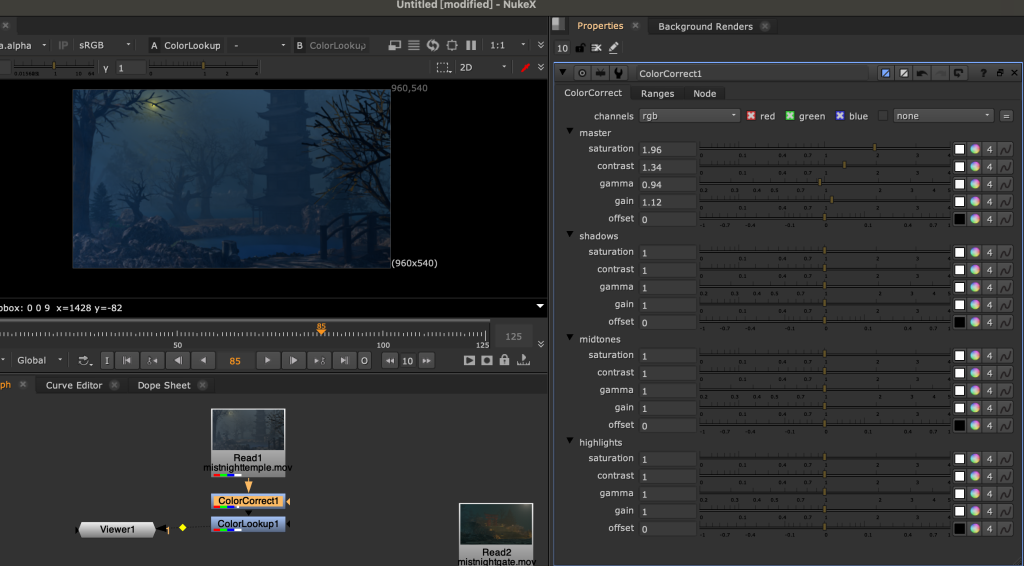The height and width of the screenshot is (566, 1024).
Task: Switch to the Node tab
Action: [x=704, y=93]
